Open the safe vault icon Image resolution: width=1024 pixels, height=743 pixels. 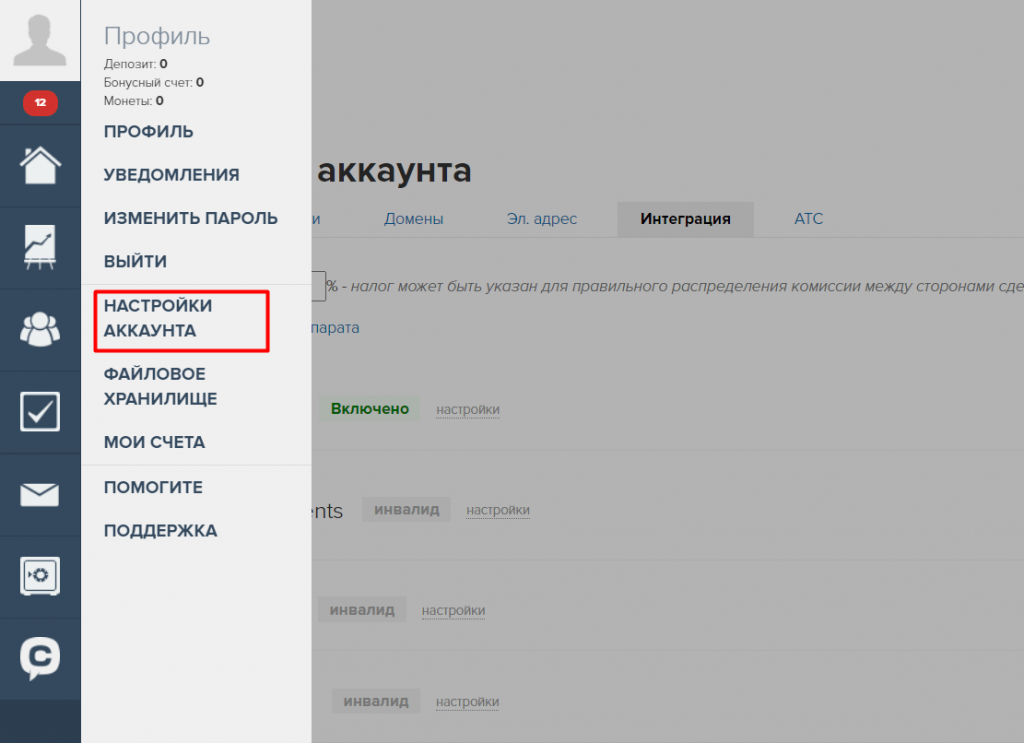pos(40,576)
